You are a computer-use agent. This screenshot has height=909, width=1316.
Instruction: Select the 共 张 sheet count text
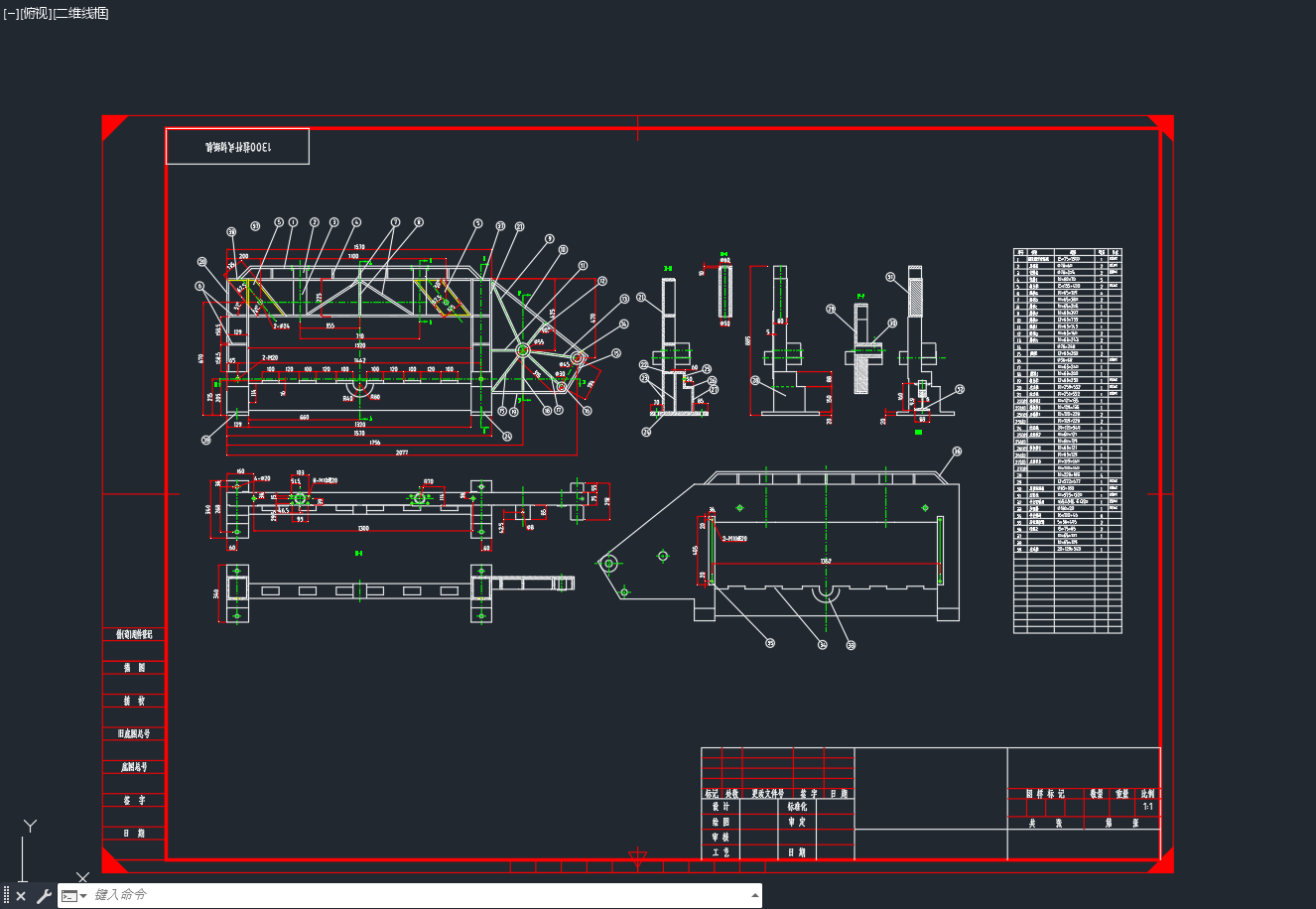click(1045, 824)
